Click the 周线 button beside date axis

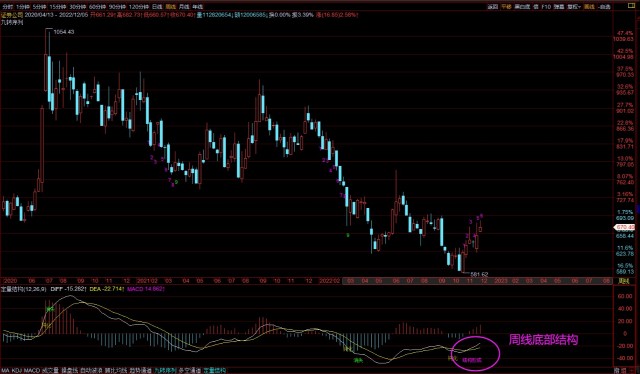point(624,281)
